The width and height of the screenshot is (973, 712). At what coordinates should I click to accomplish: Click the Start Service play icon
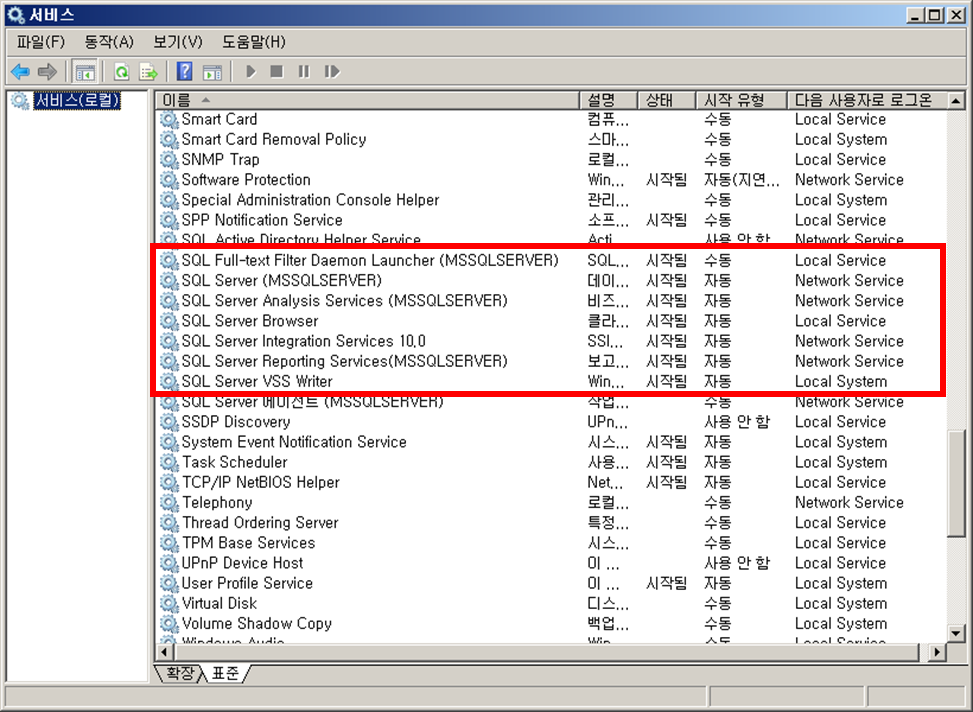pyautogui.click(x=251, y=72)
